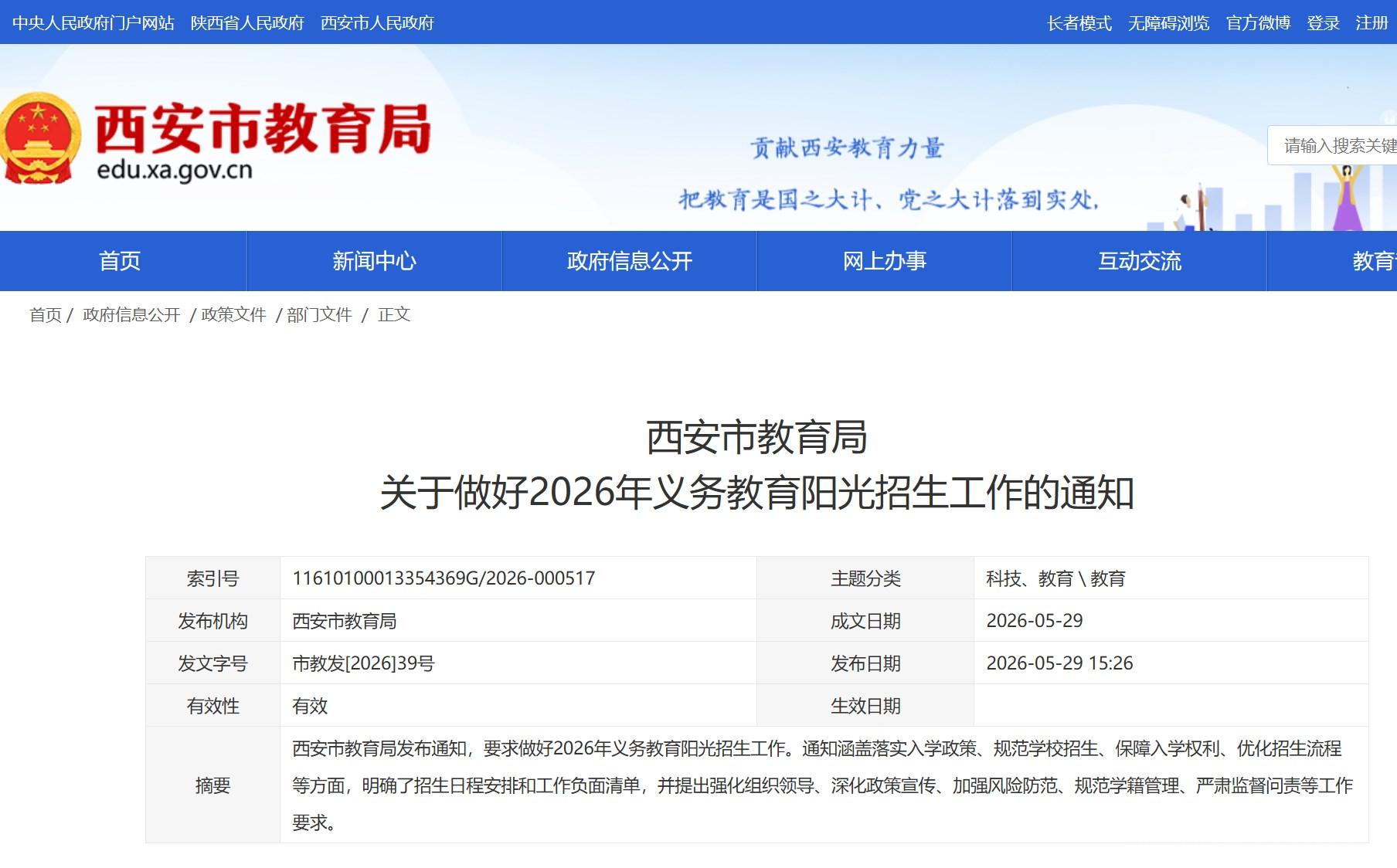
Task: Click 登录 in top bar
Action: [1324, 23]
